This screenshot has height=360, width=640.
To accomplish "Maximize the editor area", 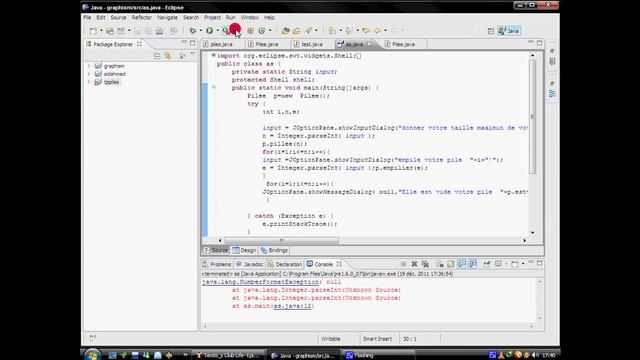I will pos(540,42).
